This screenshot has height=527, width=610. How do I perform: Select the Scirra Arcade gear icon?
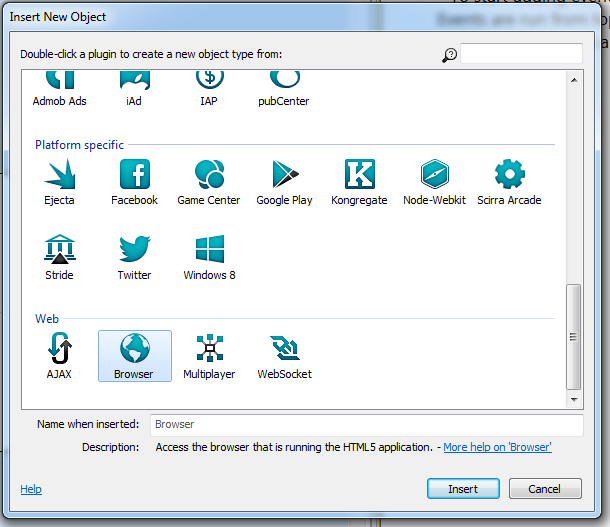[x=510, y=174]
